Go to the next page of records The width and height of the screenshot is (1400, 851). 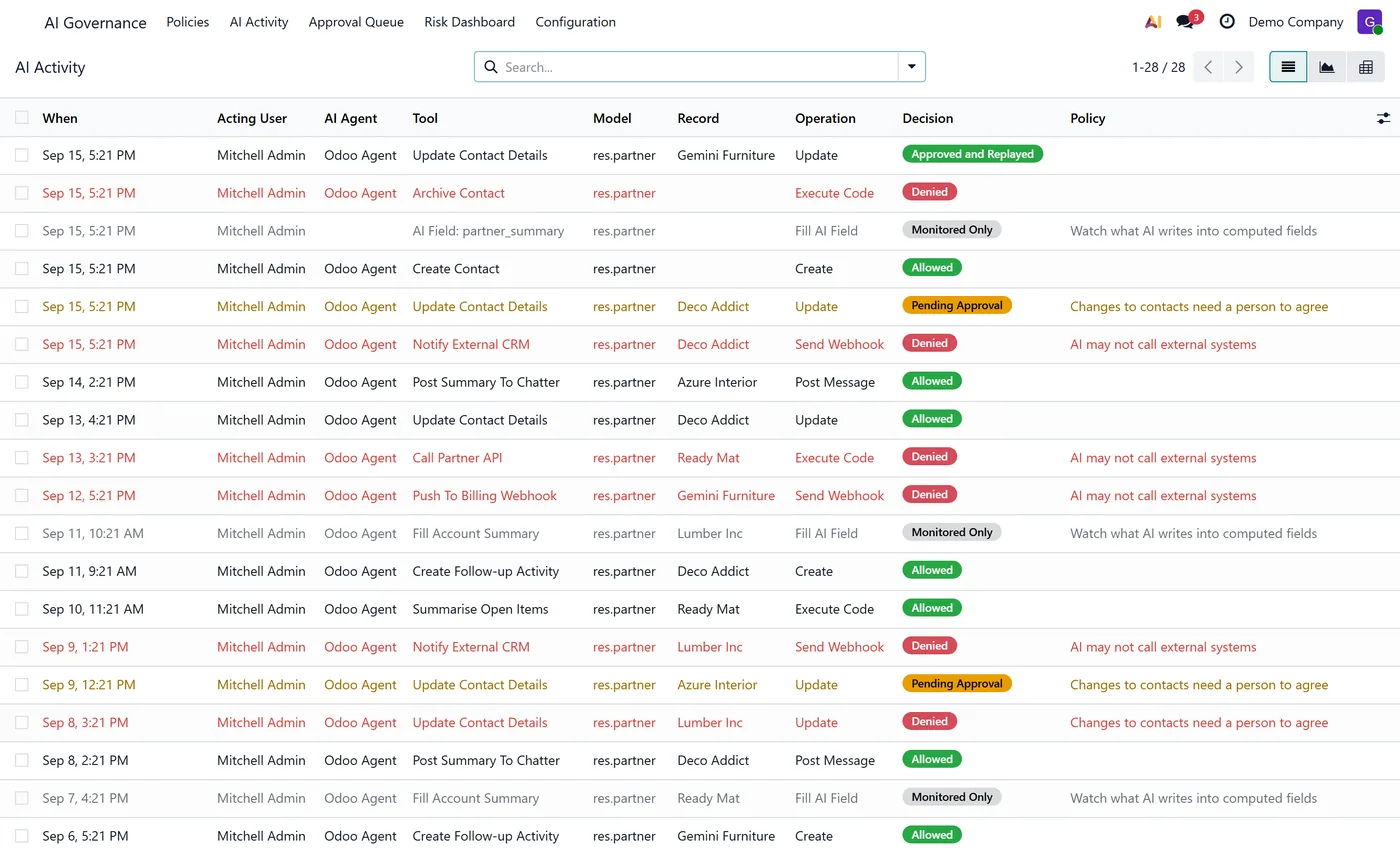click(x=1239, y=67)
